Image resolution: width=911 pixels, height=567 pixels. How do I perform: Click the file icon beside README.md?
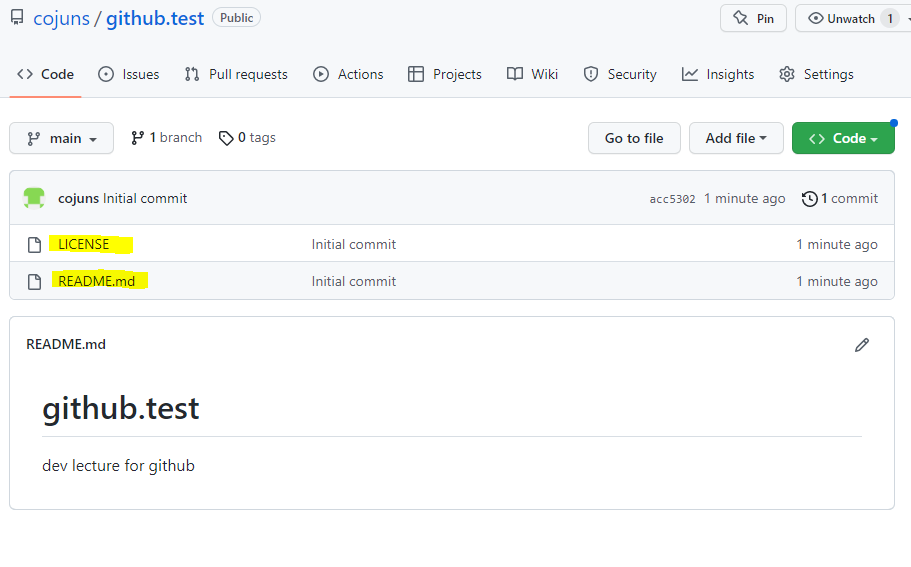(35, 282)
